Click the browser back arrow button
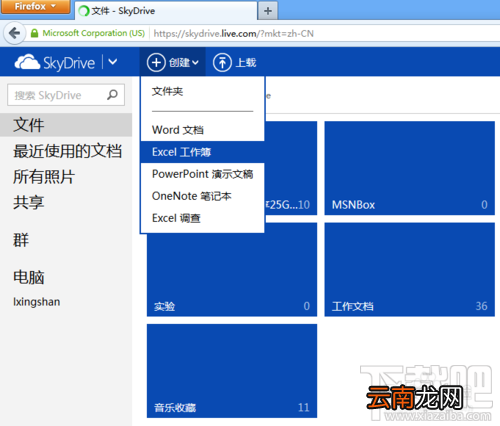 click(14, 33)
